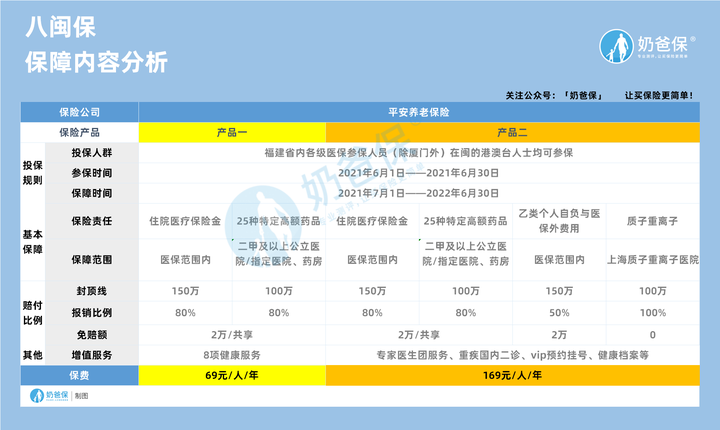Select date range 2021年6月1日——2021年6月30日

(x=419, y=173)
